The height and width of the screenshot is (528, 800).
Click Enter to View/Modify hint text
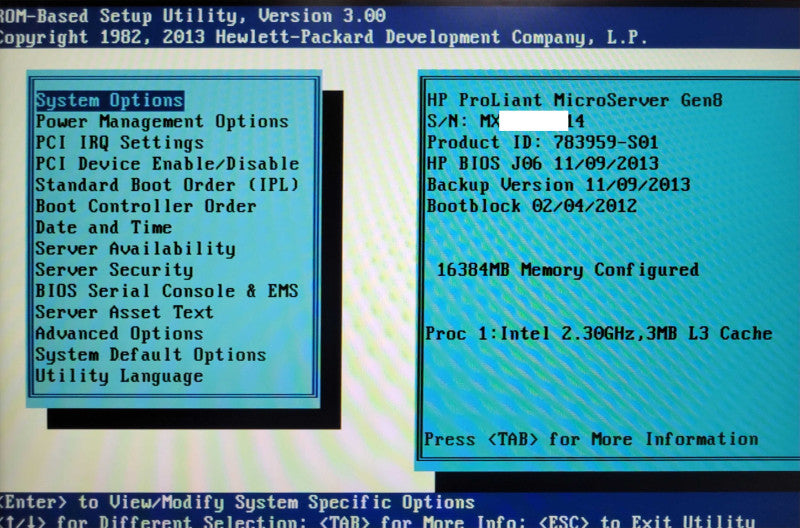(x=237, y=502)
